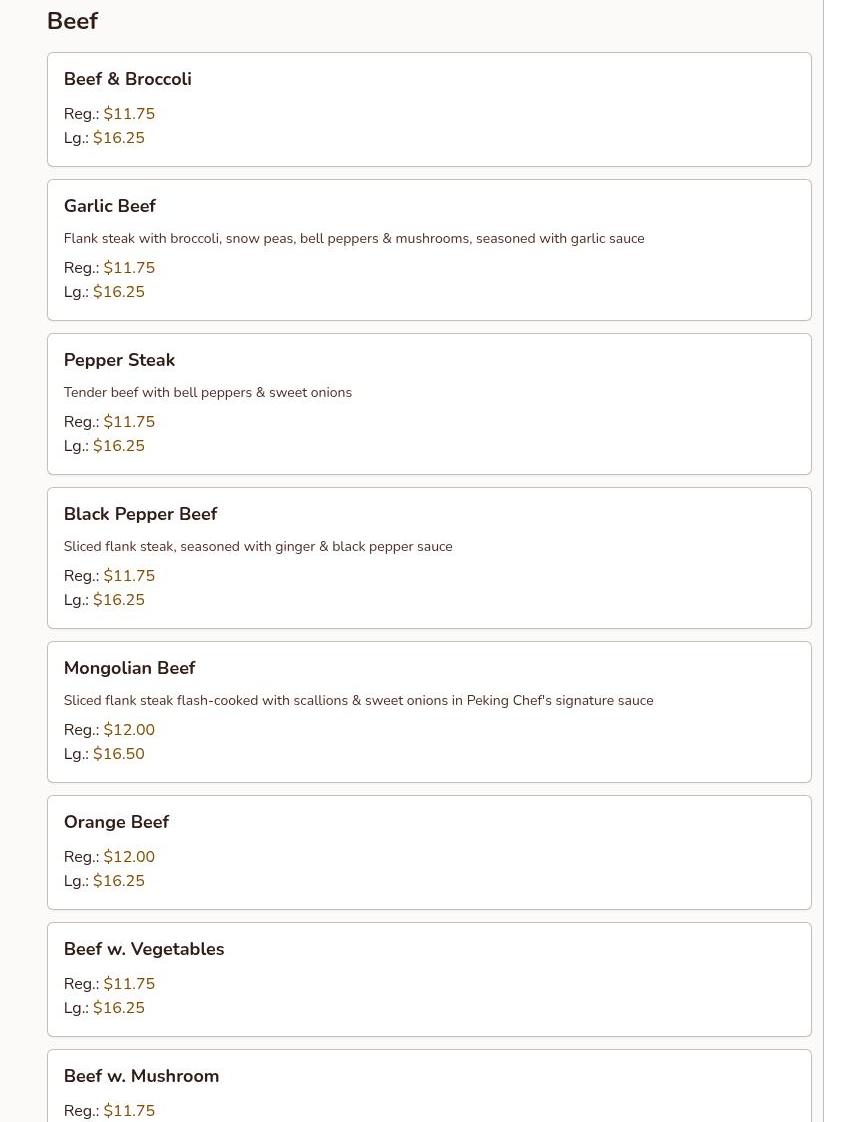Click Beef & Broccoli's large price

pos(118,138)
